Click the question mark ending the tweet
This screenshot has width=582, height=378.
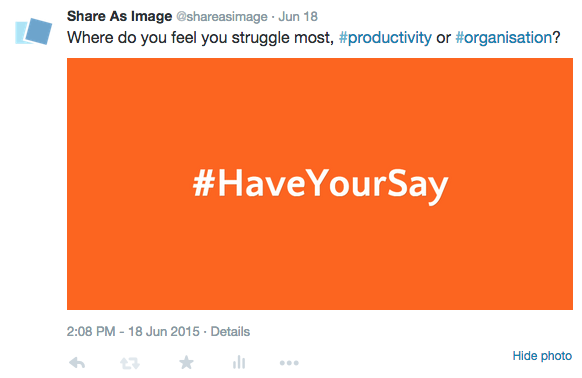tap(556, 38)
